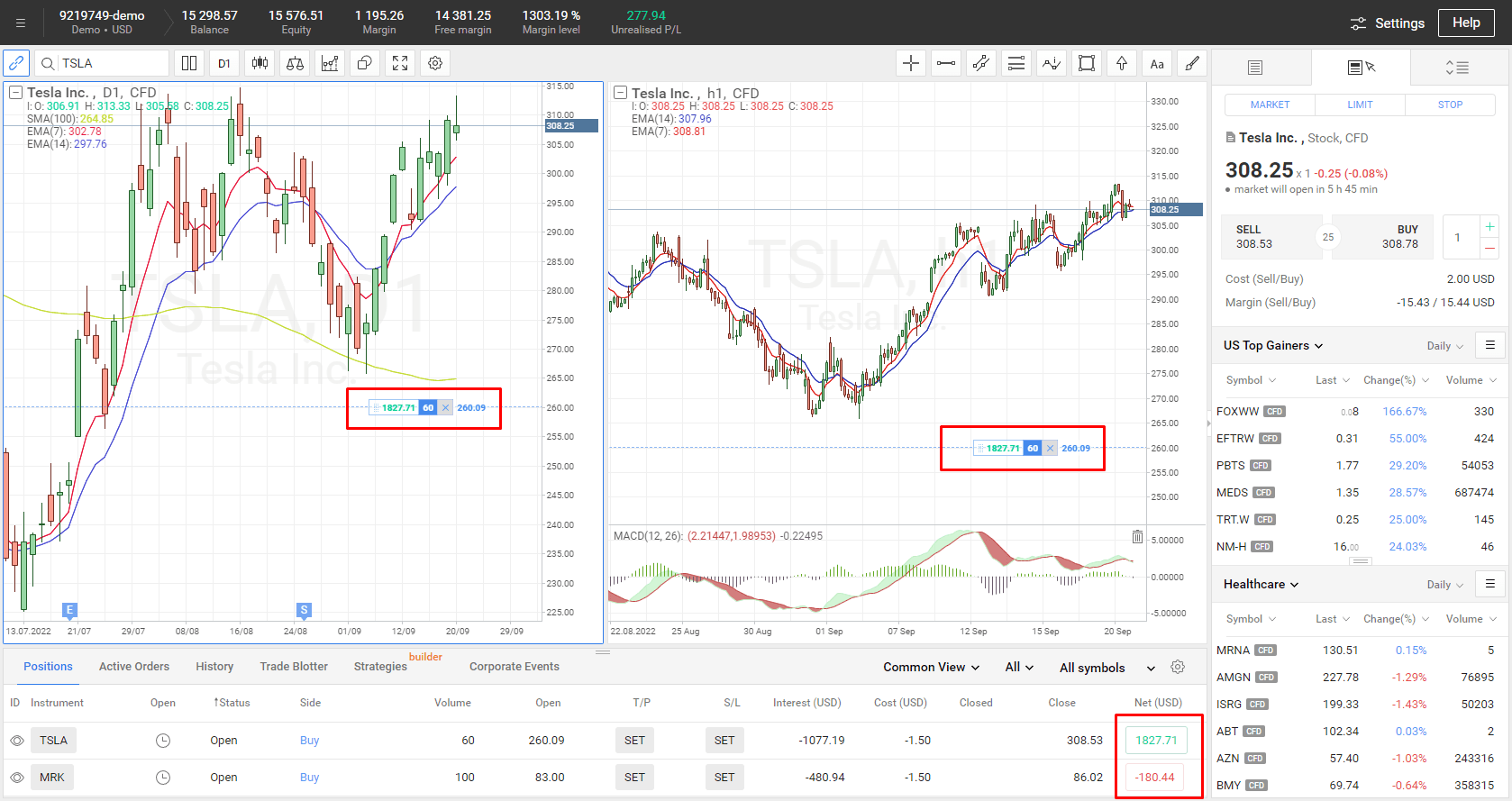Click the Help button
The height and width of the screenshot is (801, 1512).
tap(1466, 23)
